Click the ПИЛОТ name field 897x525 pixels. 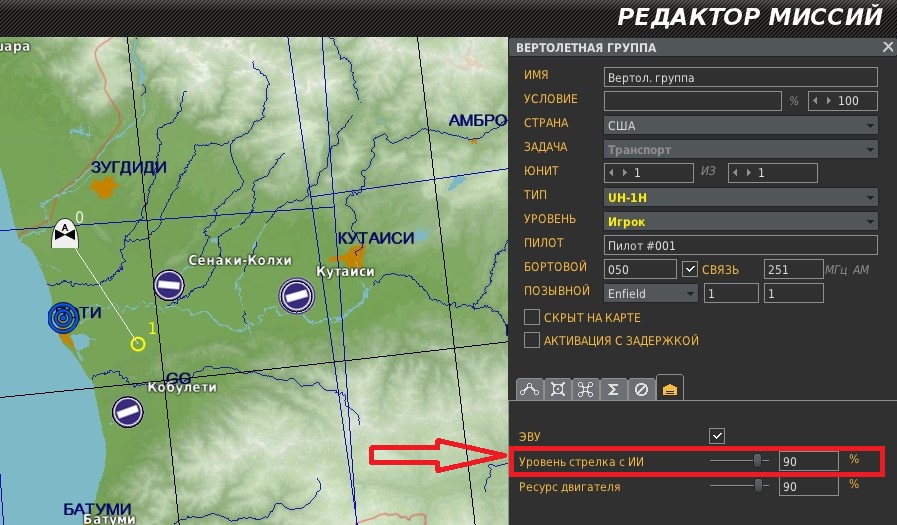[741, 245]
